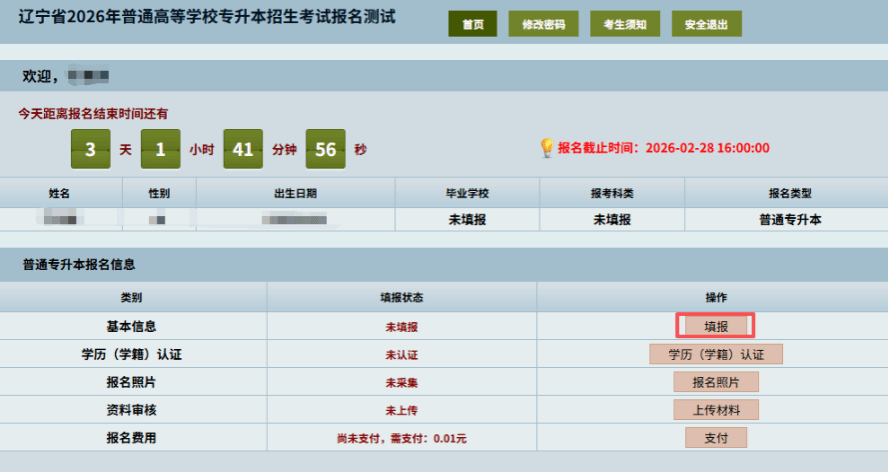The height and width of the screenshot is (472, 888).
Task: Log out via the 安全退出 button
Action: click(x=707, y=25)
